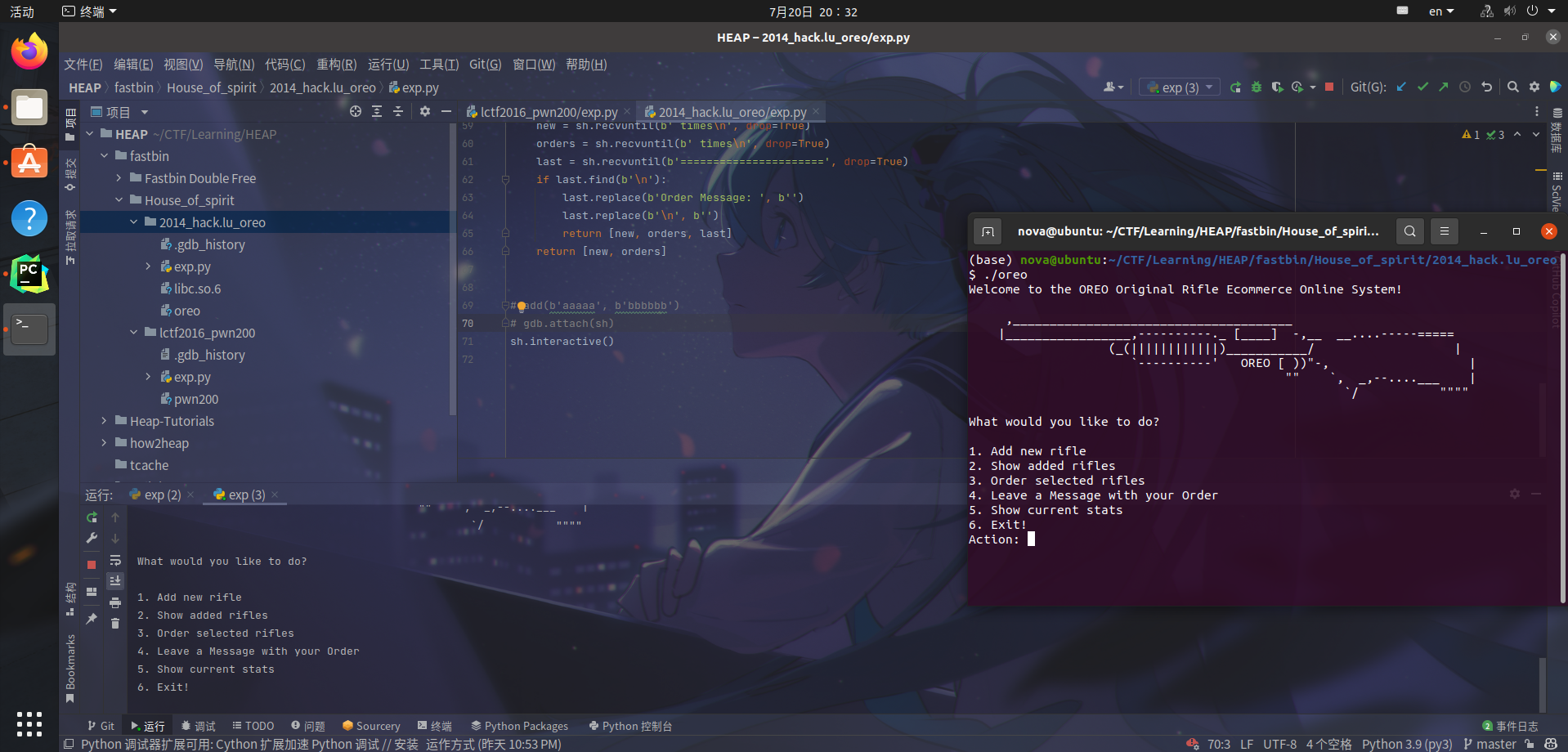
Task: Open the Python Packages tool window
Action: pyautogui.click(x=519, y=726)
